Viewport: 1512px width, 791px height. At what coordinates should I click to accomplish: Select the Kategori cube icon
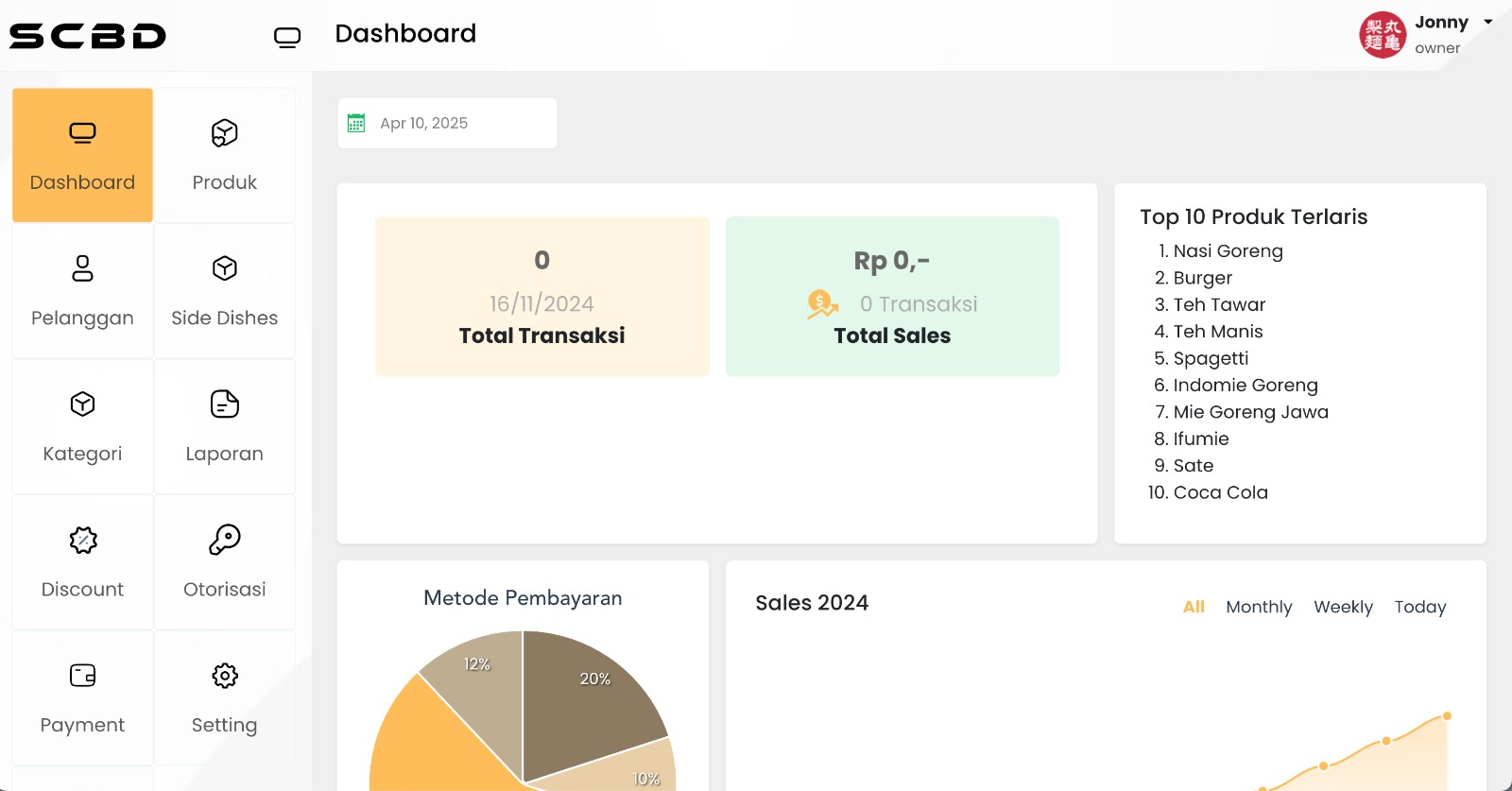[x=82, y=404]
